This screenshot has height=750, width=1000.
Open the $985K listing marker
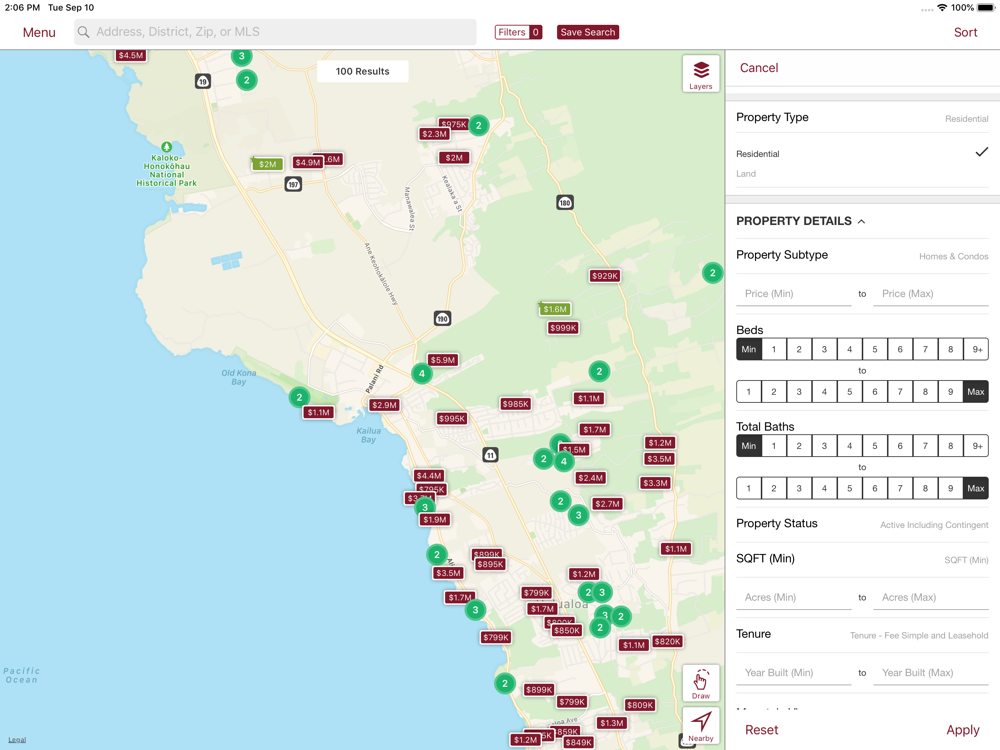[x=515, y=404]
